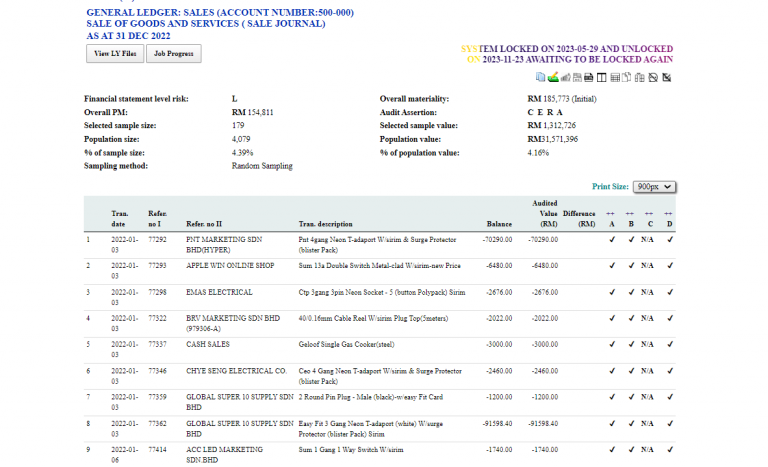Screen dimensions: 768x467
Task: Expand column A arrows in table header
Action: click(x=610, y=214)
